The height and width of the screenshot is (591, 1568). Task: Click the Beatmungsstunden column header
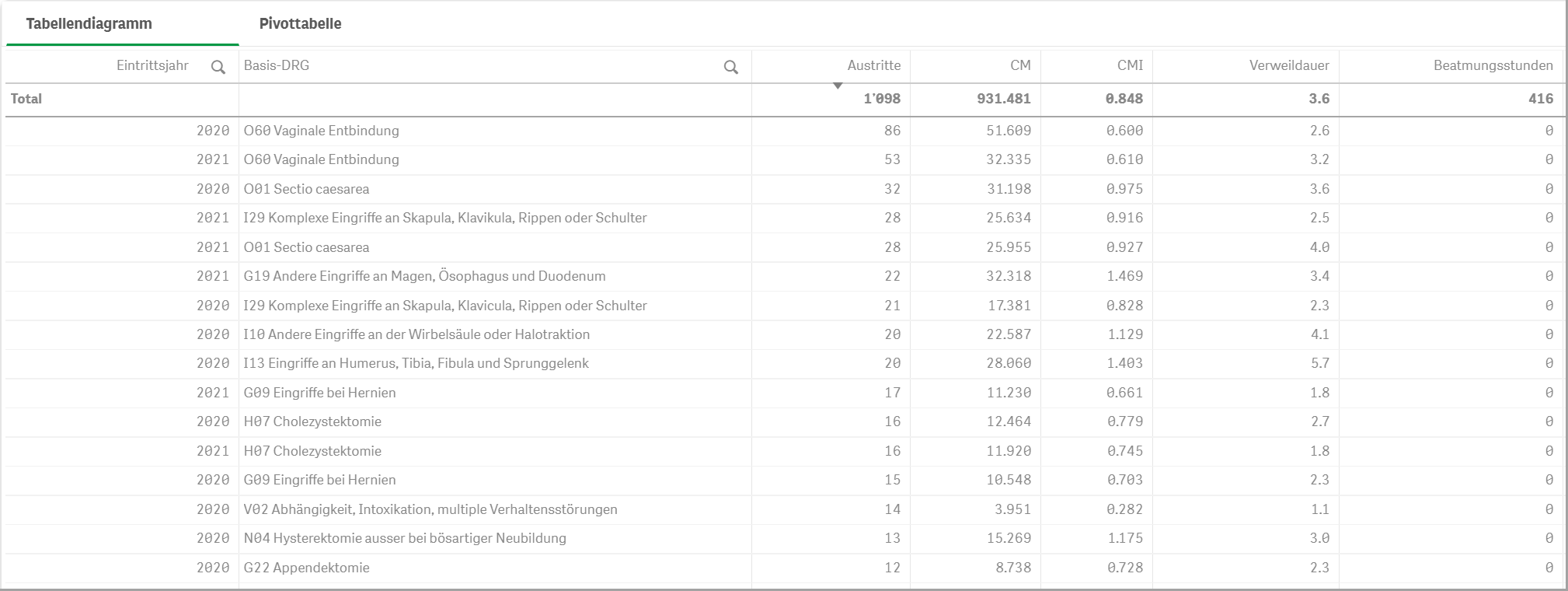(x=1492, y=65)
